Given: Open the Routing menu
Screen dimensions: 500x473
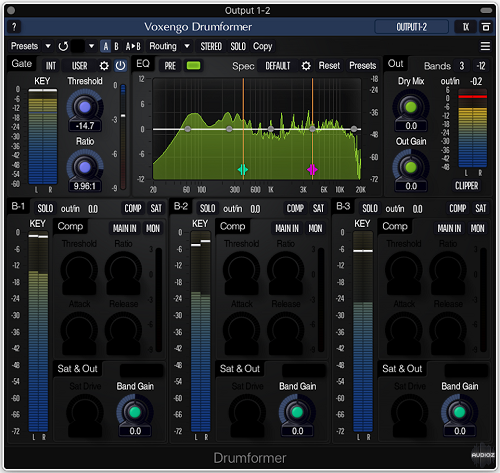Looking at the screenshot, I should [163, 46].
